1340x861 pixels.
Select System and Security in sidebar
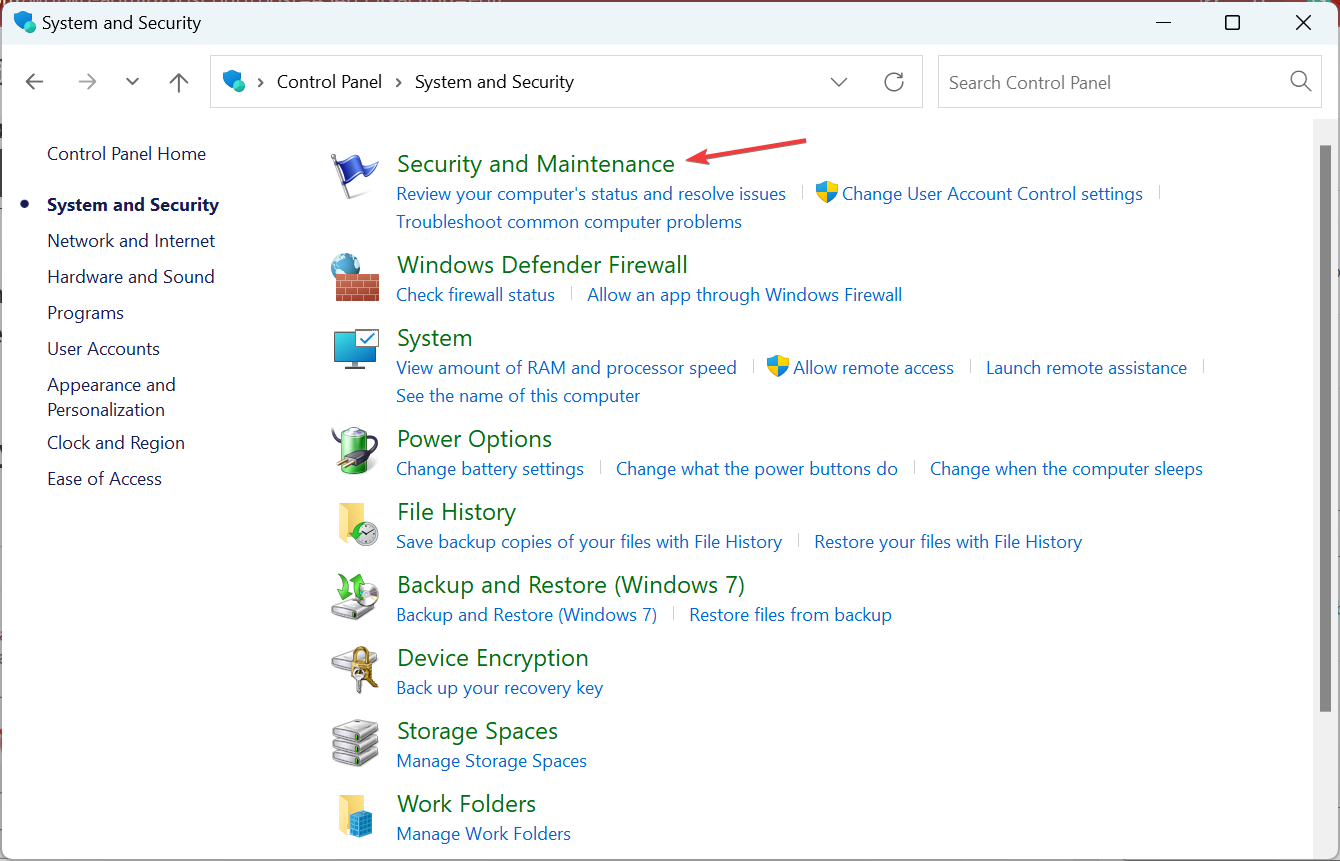click(133, 205)
